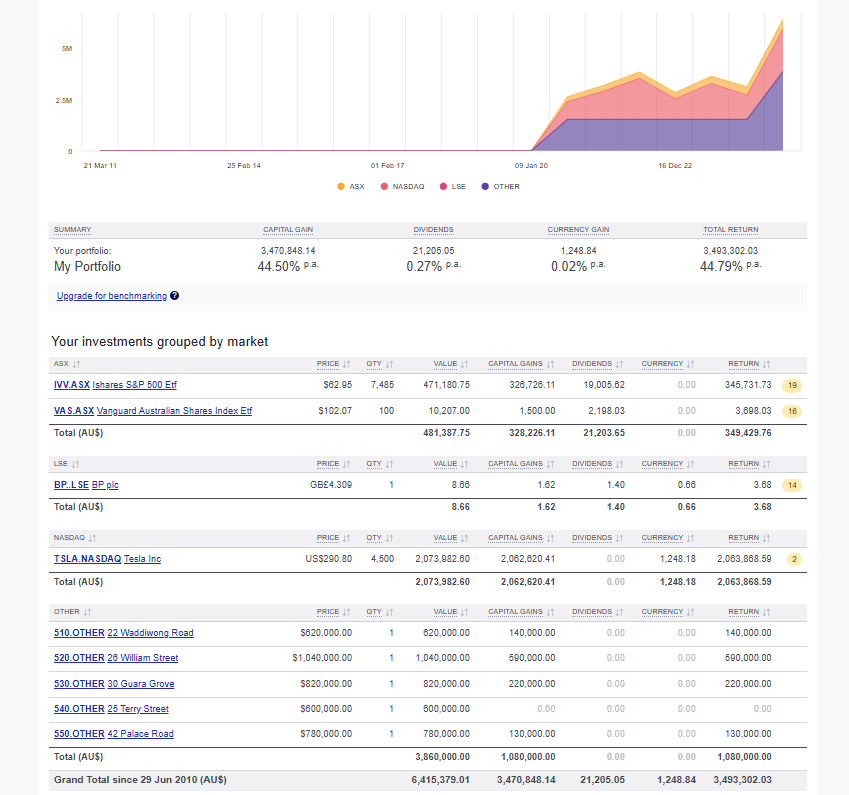Click the help icon beside Upgrade for benchmarking

(175, 296)
